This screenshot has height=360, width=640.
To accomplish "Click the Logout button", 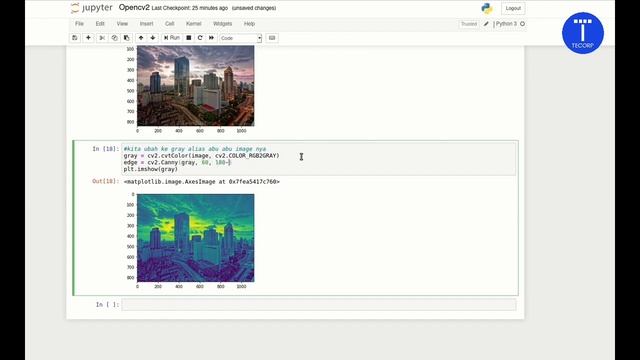I will [513, 8].
